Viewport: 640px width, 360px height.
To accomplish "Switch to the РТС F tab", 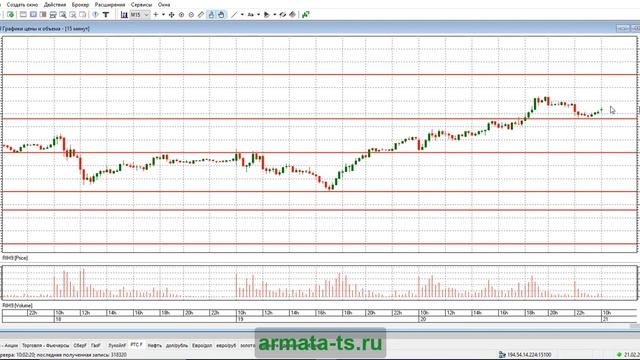I will point(136,345).
